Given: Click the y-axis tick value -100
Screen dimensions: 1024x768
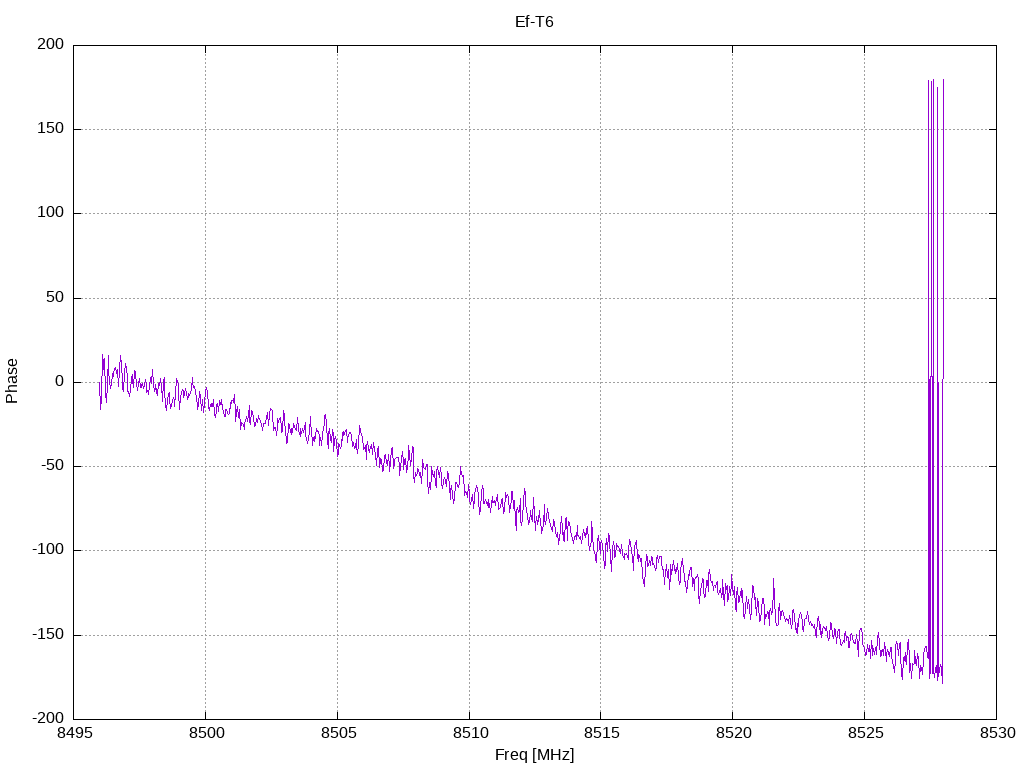Looking at the screenshot, I should tap(48, 550).
